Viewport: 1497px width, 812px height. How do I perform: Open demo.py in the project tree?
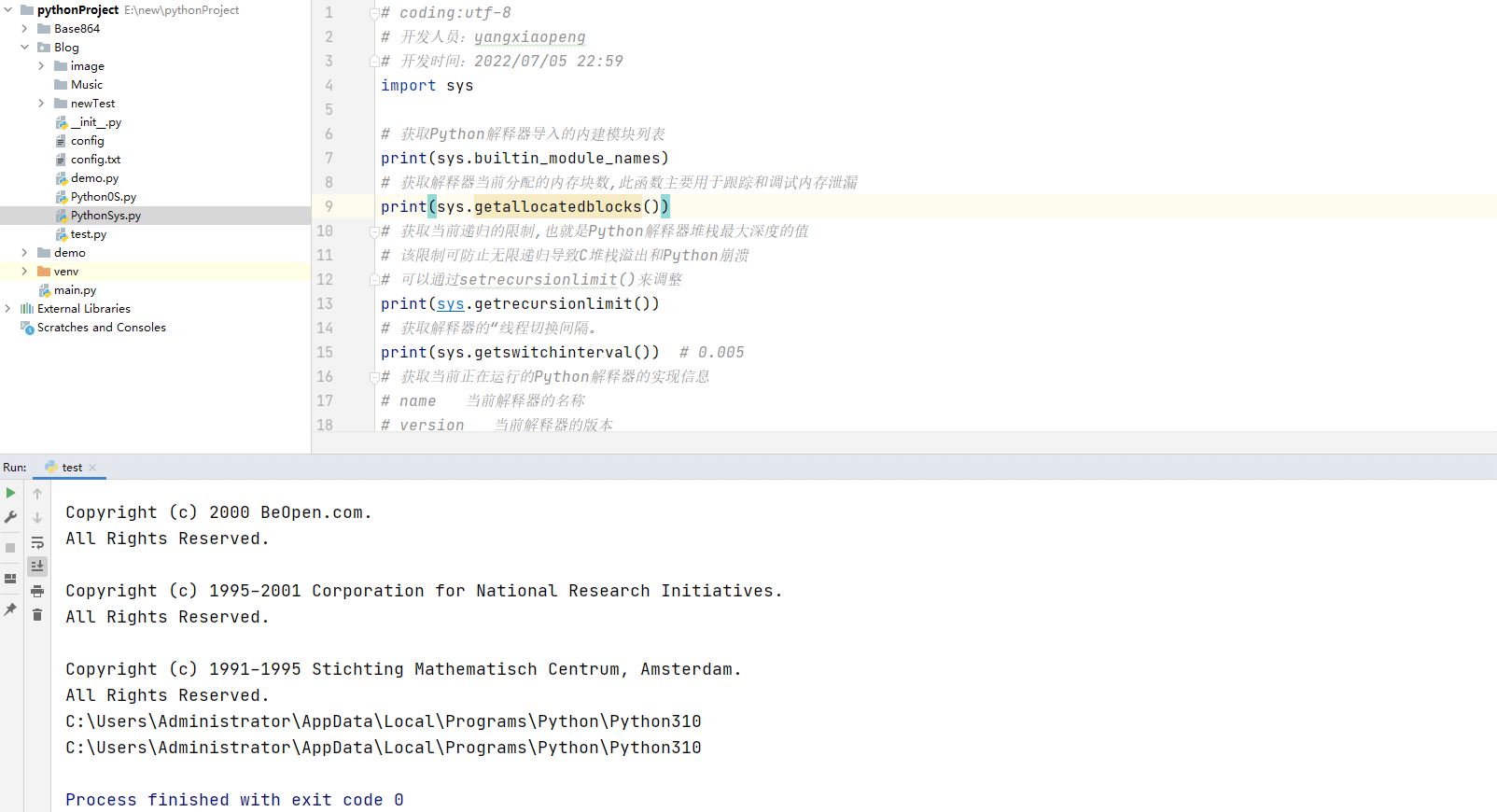pos(94,178)
